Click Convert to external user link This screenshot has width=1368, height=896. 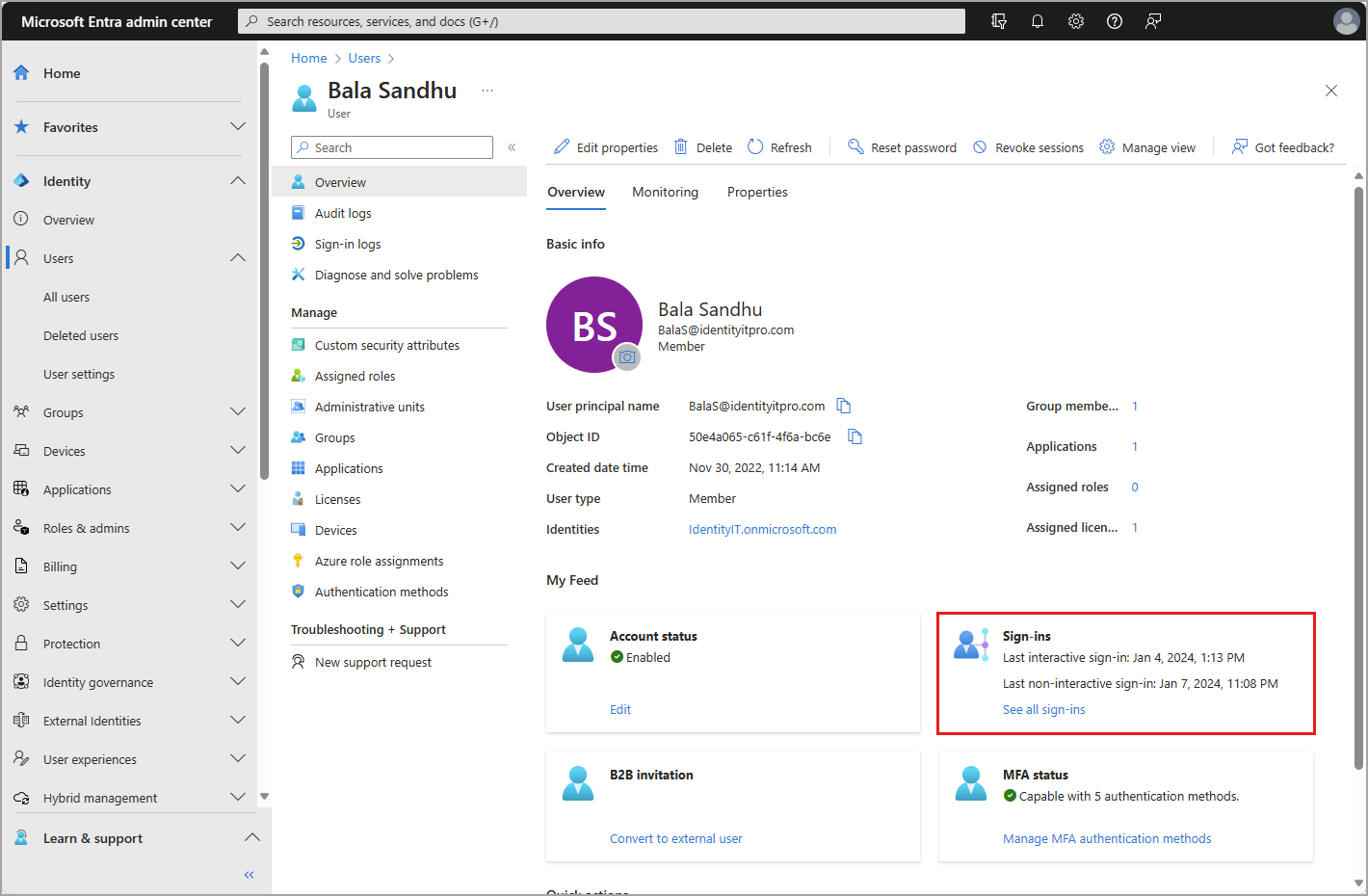[x=676, y=838]
